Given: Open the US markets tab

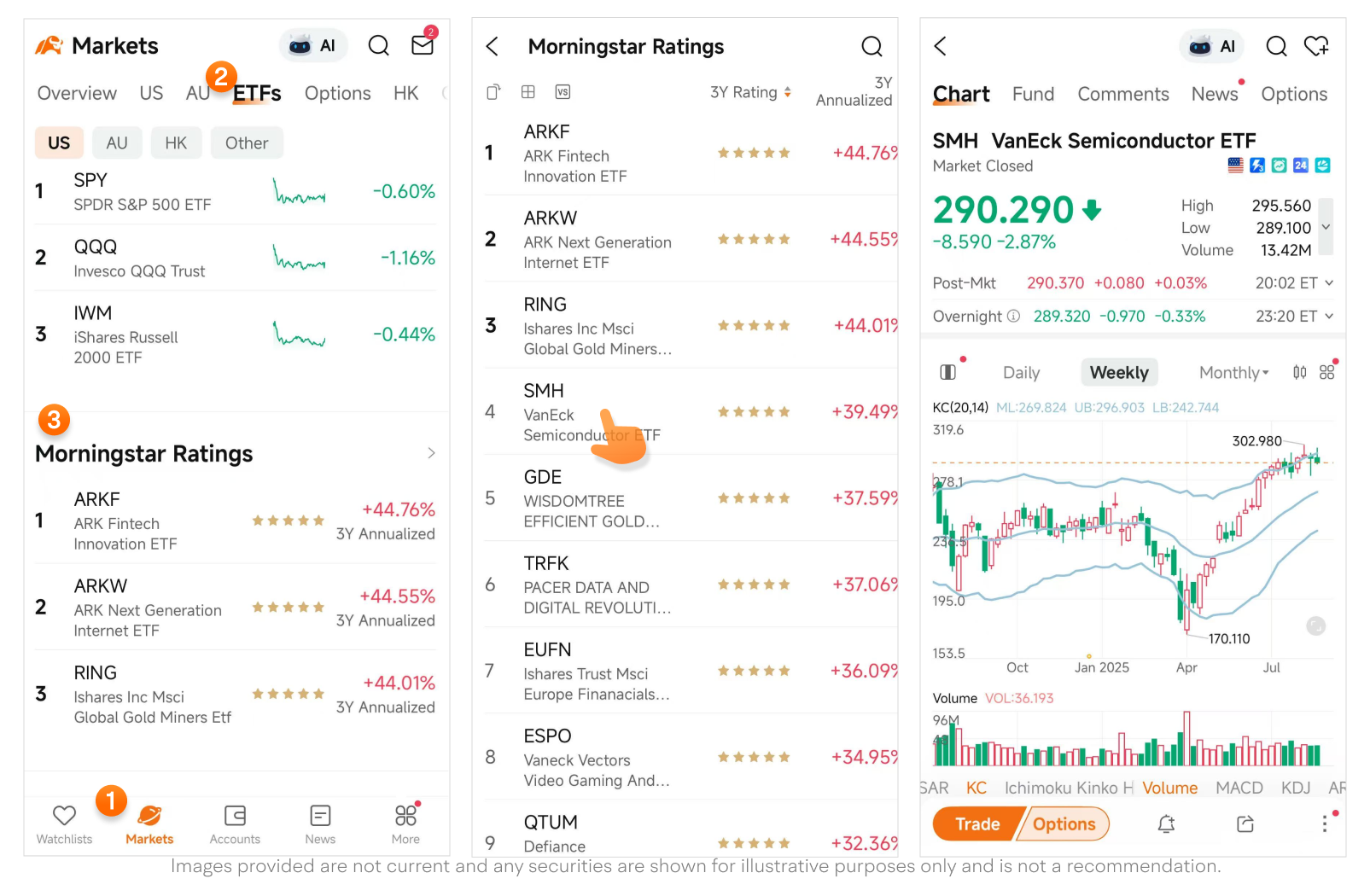Looking at the screenshot, I should [151, 93].
